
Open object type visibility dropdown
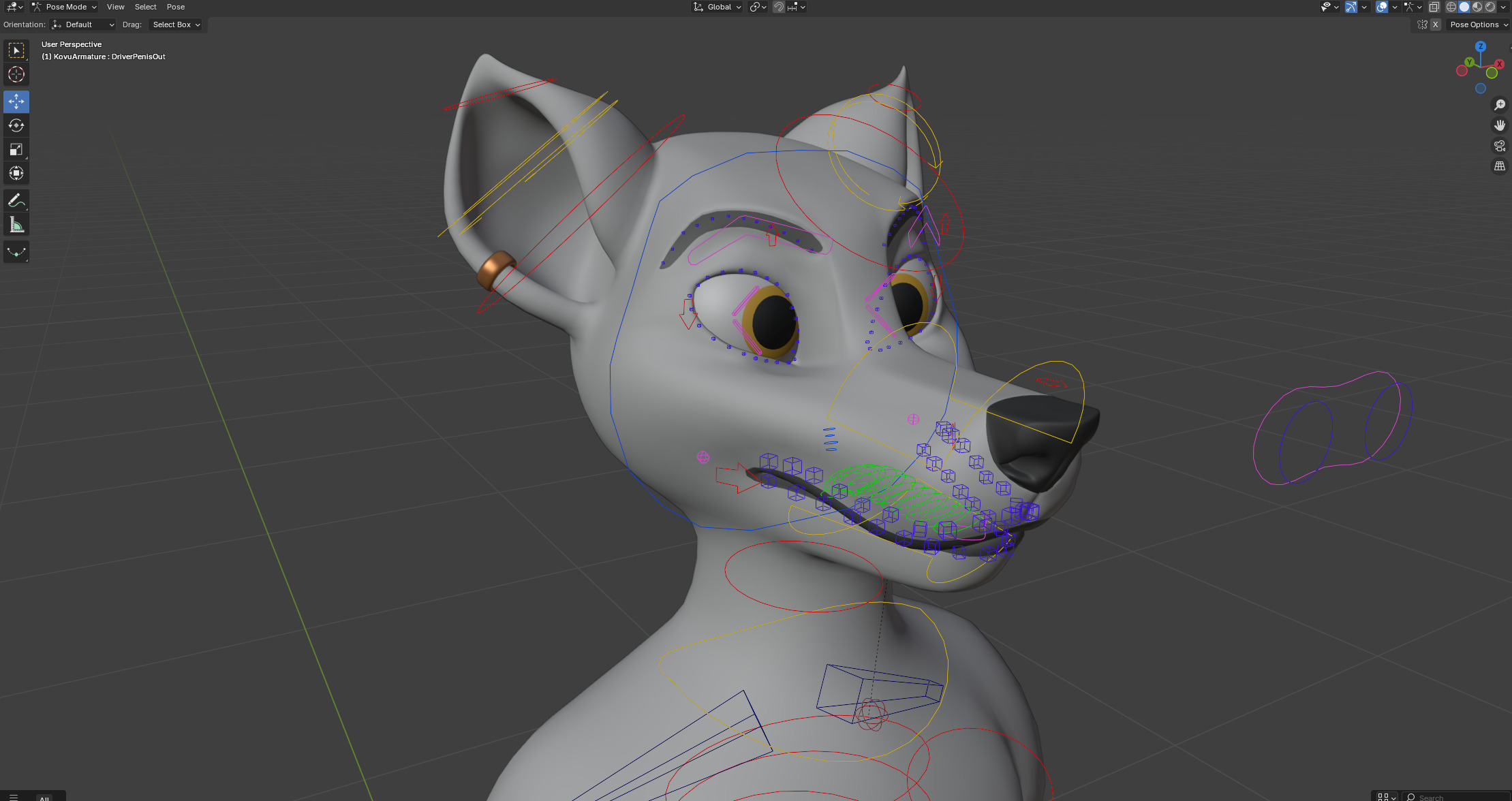pos(1329,7)
